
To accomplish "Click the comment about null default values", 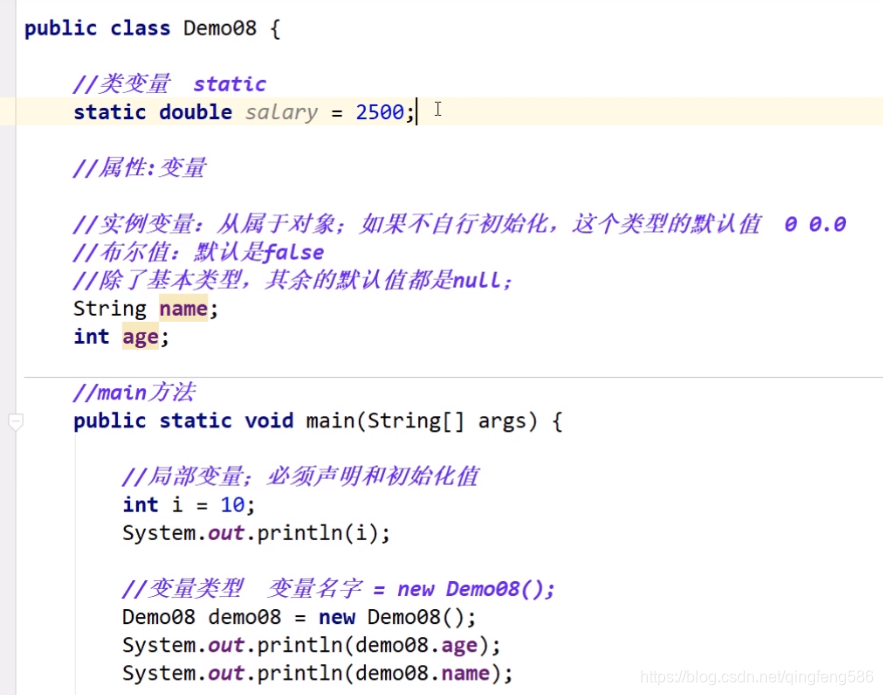I will pos(292,280).
